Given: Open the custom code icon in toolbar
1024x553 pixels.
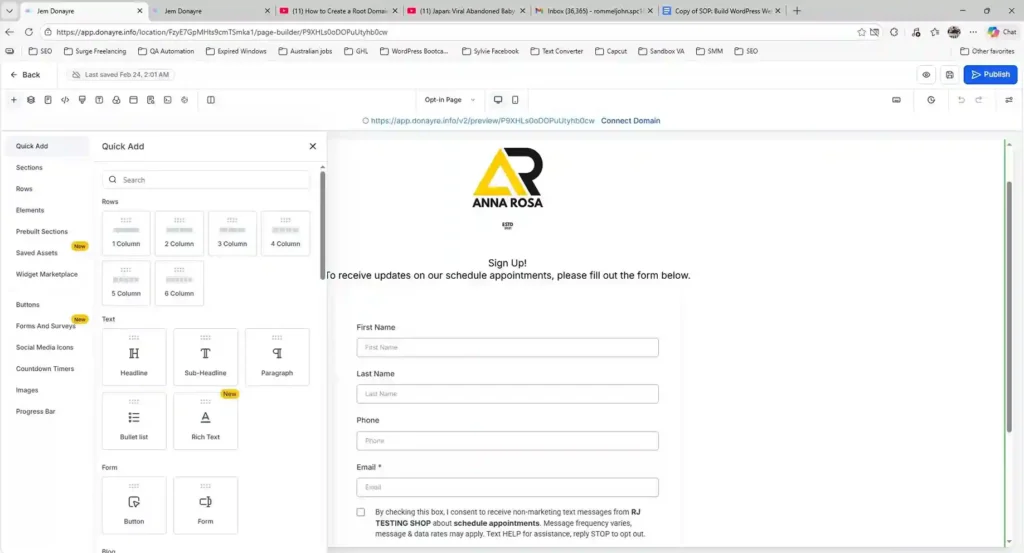Looking at the screenshot, I should (65, 100).
